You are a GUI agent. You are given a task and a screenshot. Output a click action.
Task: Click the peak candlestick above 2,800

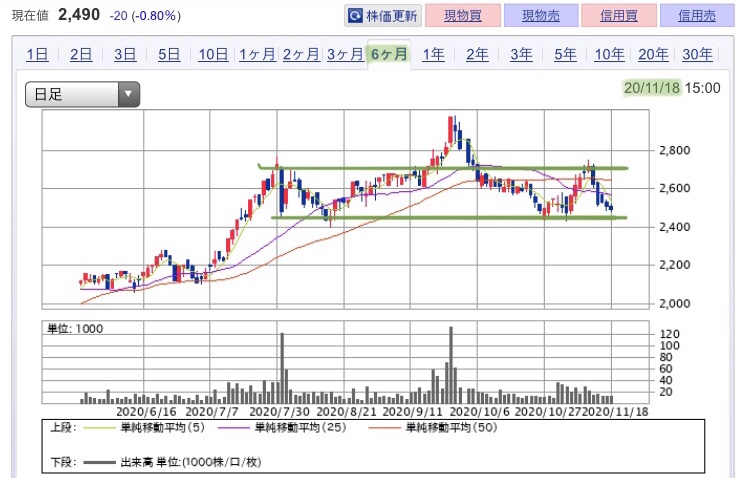pos(451,129)
